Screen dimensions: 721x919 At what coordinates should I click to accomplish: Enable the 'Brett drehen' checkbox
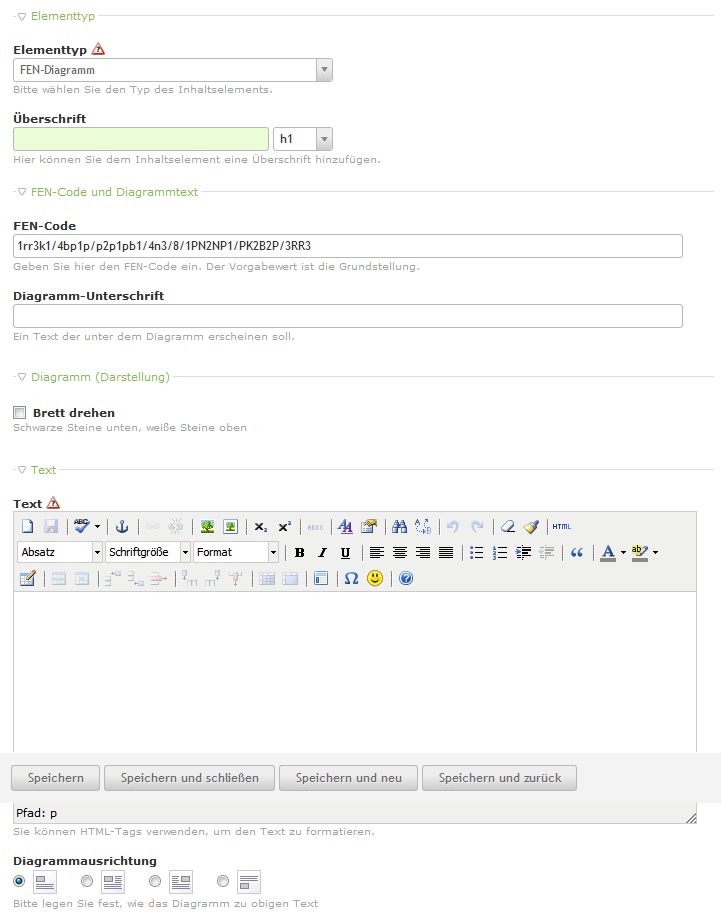pos(19,412)
